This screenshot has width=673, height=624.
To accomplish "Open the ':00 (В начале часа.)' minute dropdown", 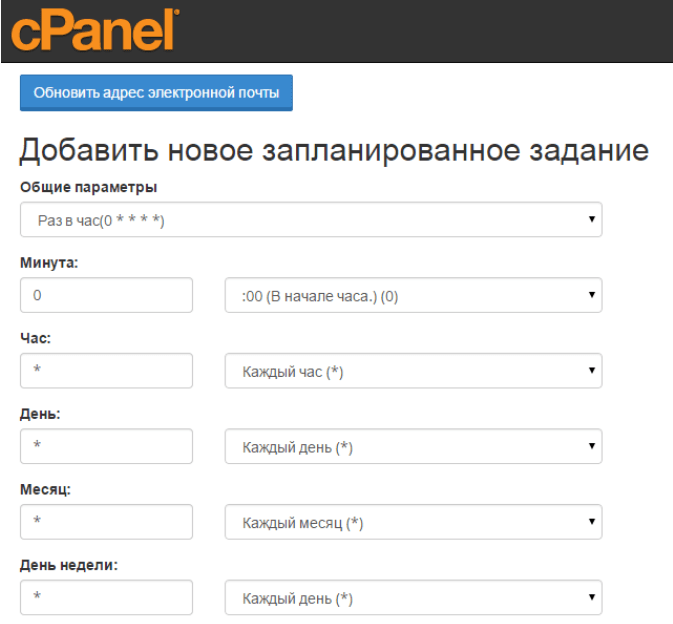I will [x=413, y=295].
